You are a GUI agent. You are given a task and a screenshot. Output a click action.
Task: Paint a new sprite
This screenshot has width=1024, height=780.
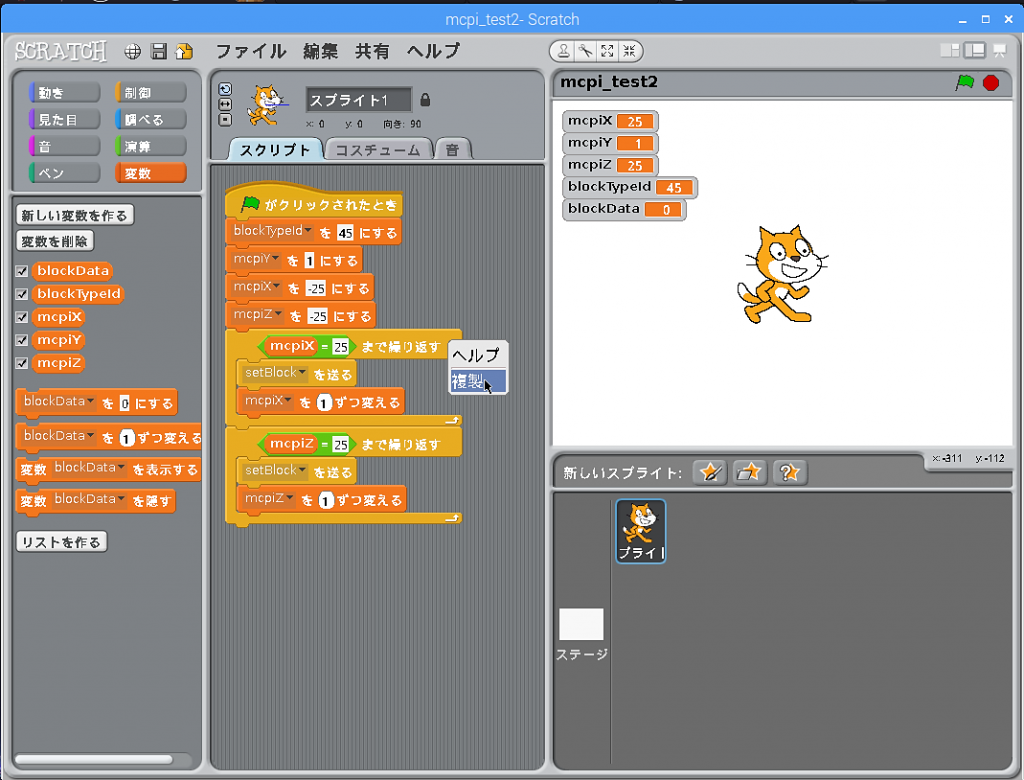tap(710, 472)
